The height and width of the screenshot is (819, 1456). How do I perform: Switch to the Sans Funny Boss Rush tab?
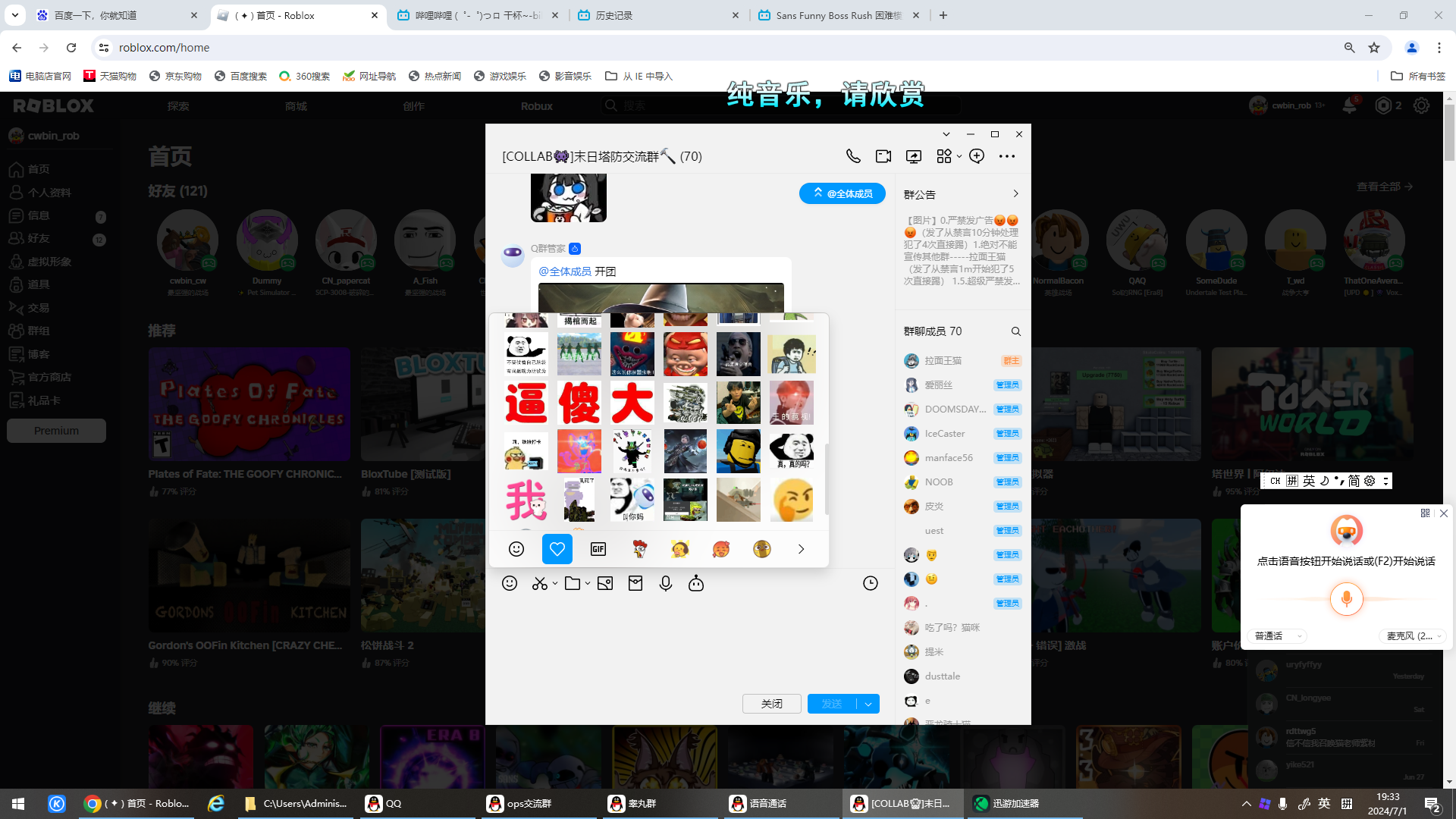pyautogui.click(x=840, y=15)
